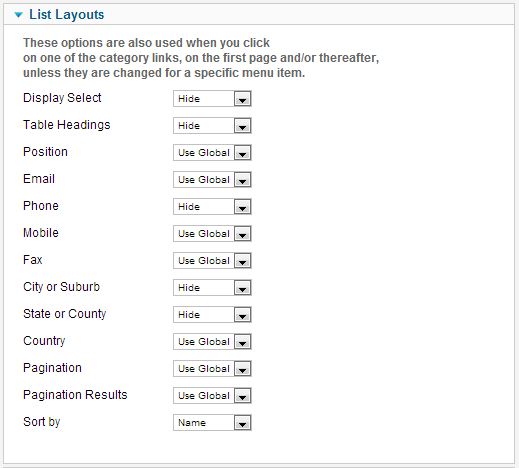Screen dimensions: 519x468
Task: Open the Mobile dropdown
Action: pyautogui.click(x=212, y=234)
